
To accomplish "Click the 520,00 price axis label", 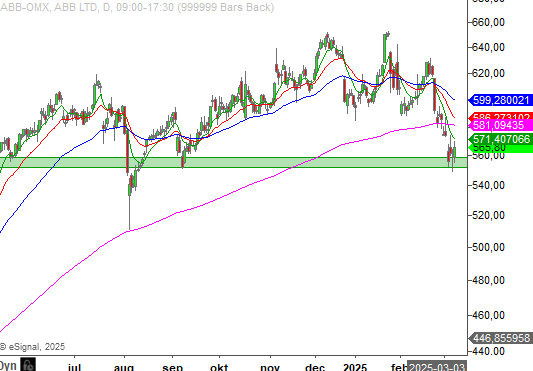I will (488, 215).
